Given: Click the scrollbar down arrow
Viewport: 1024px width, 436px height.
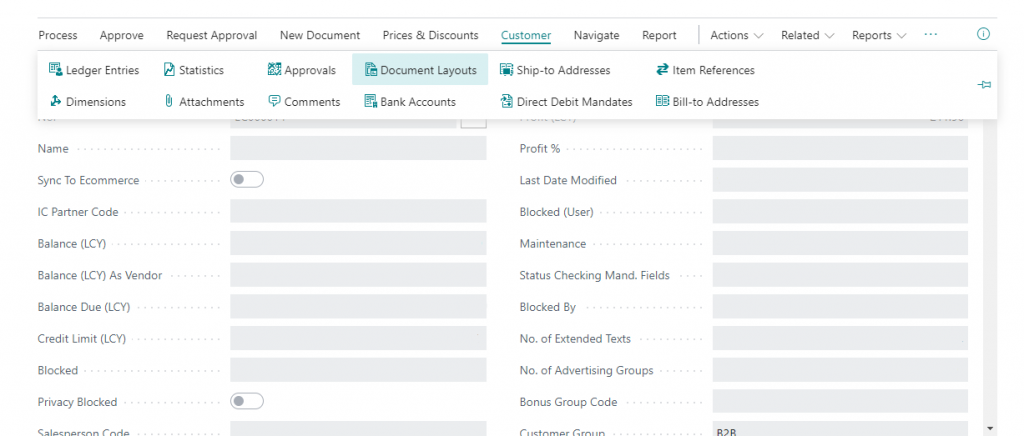Looking at the screenshot, I should [990, 428].
